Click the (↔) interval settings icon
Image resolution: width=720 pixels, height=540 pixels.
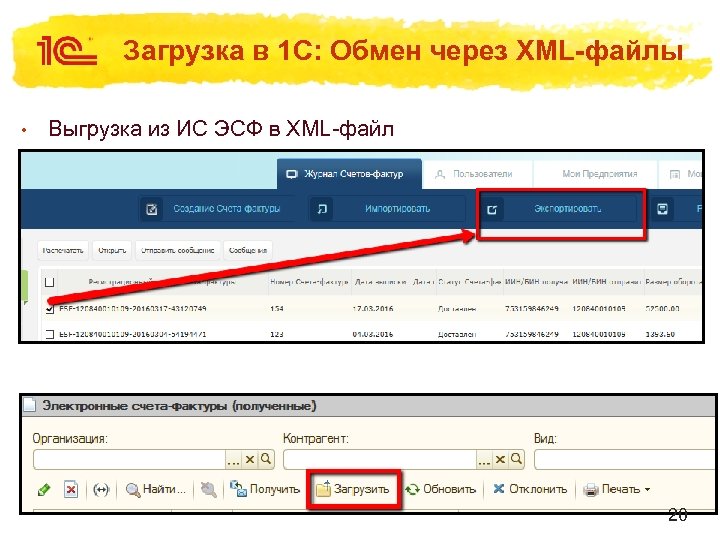tap(101, 489)
